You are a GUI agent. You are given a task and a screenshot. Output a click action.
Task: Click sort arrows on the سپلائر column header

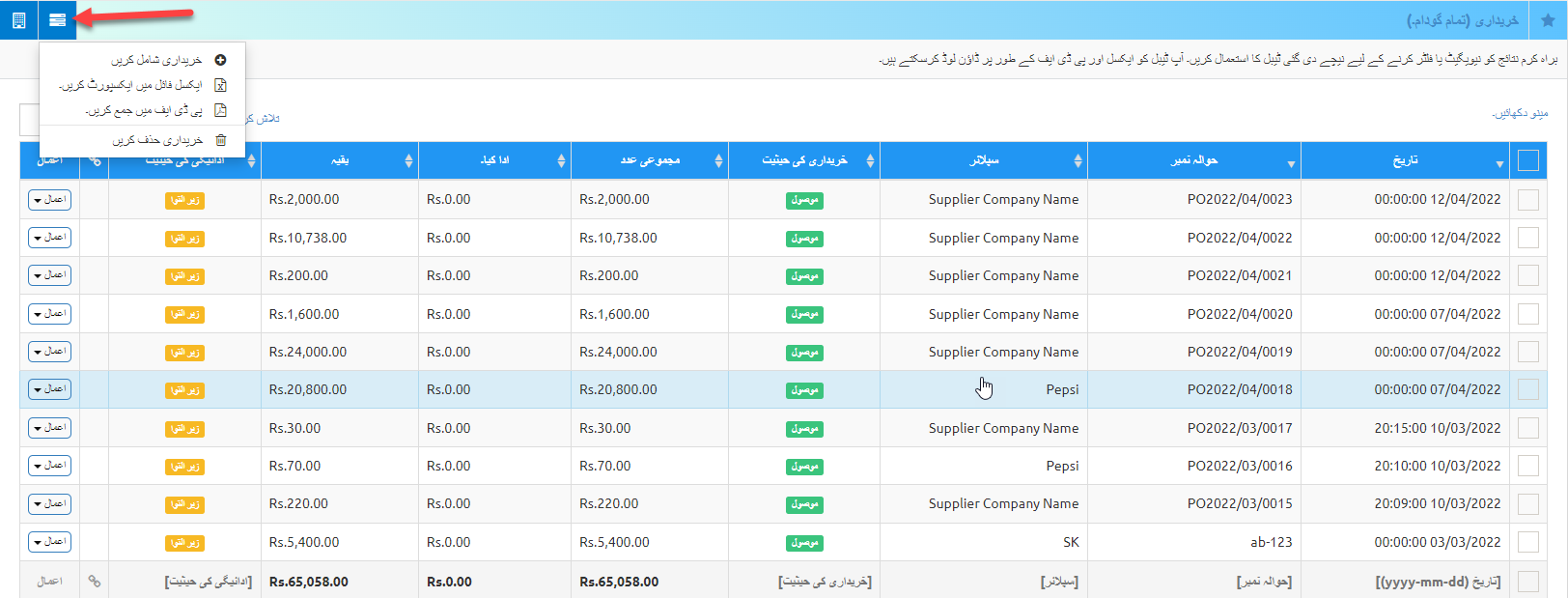[x=1078, y=161]
